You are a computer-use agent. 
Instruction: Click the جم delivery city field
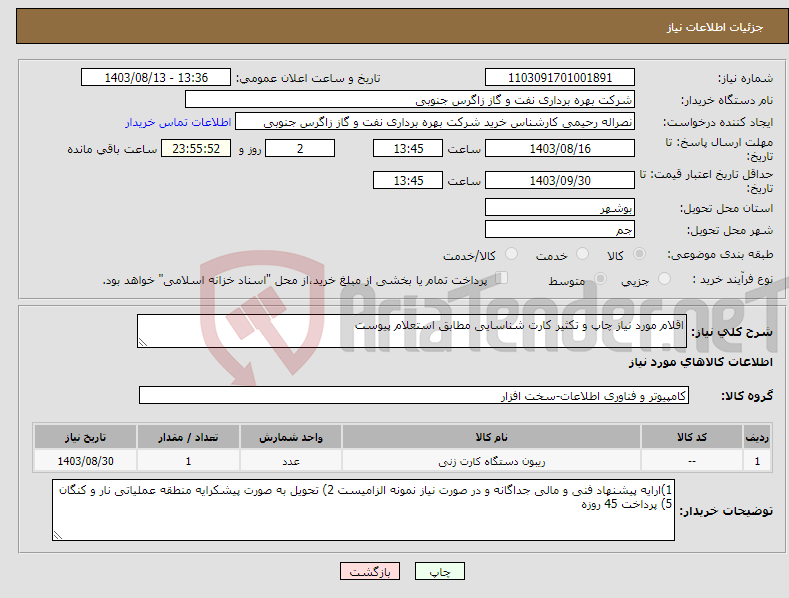[x=560, y=229]
